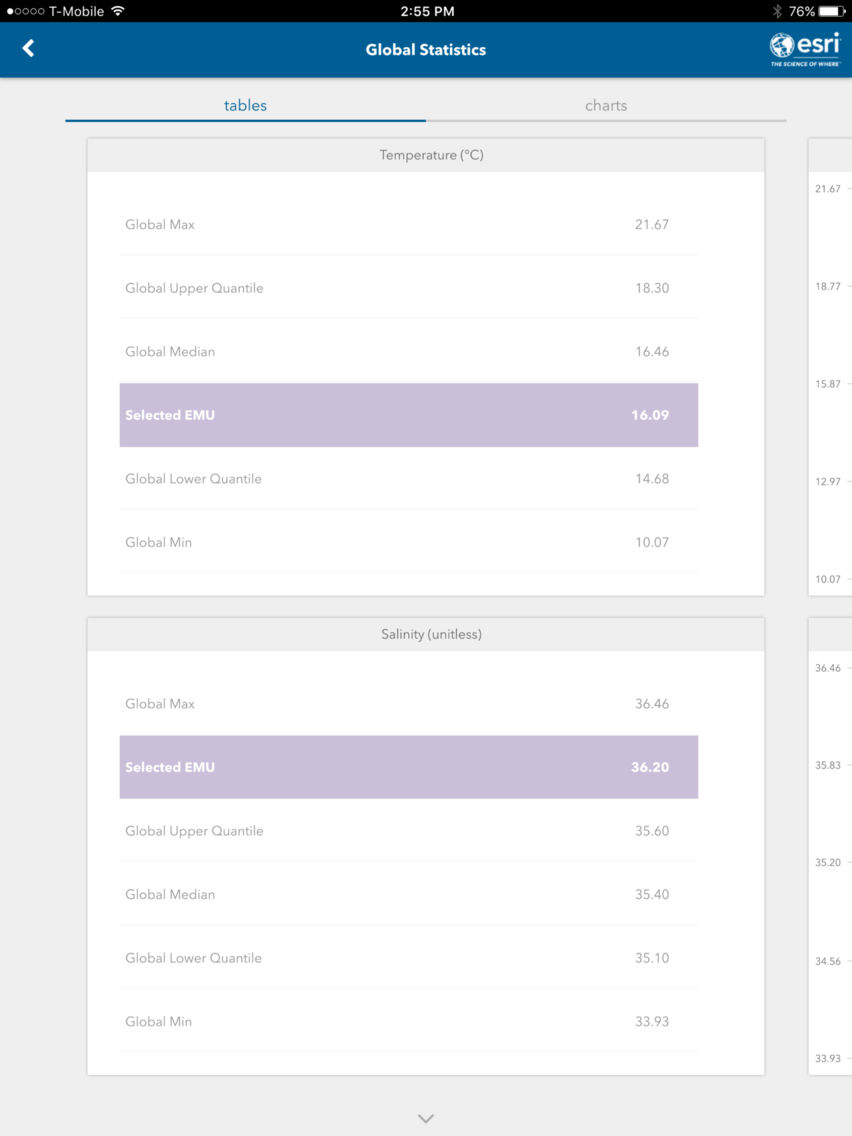The height and width of the screenshot is (1136, 852).
Task: Tap the Global Statistics title
Action: point(426,50)
